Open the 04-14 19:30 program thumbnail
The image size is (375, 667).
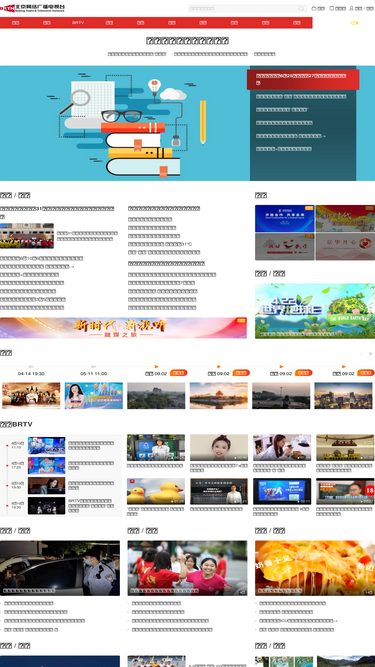(x=31, y=396)
